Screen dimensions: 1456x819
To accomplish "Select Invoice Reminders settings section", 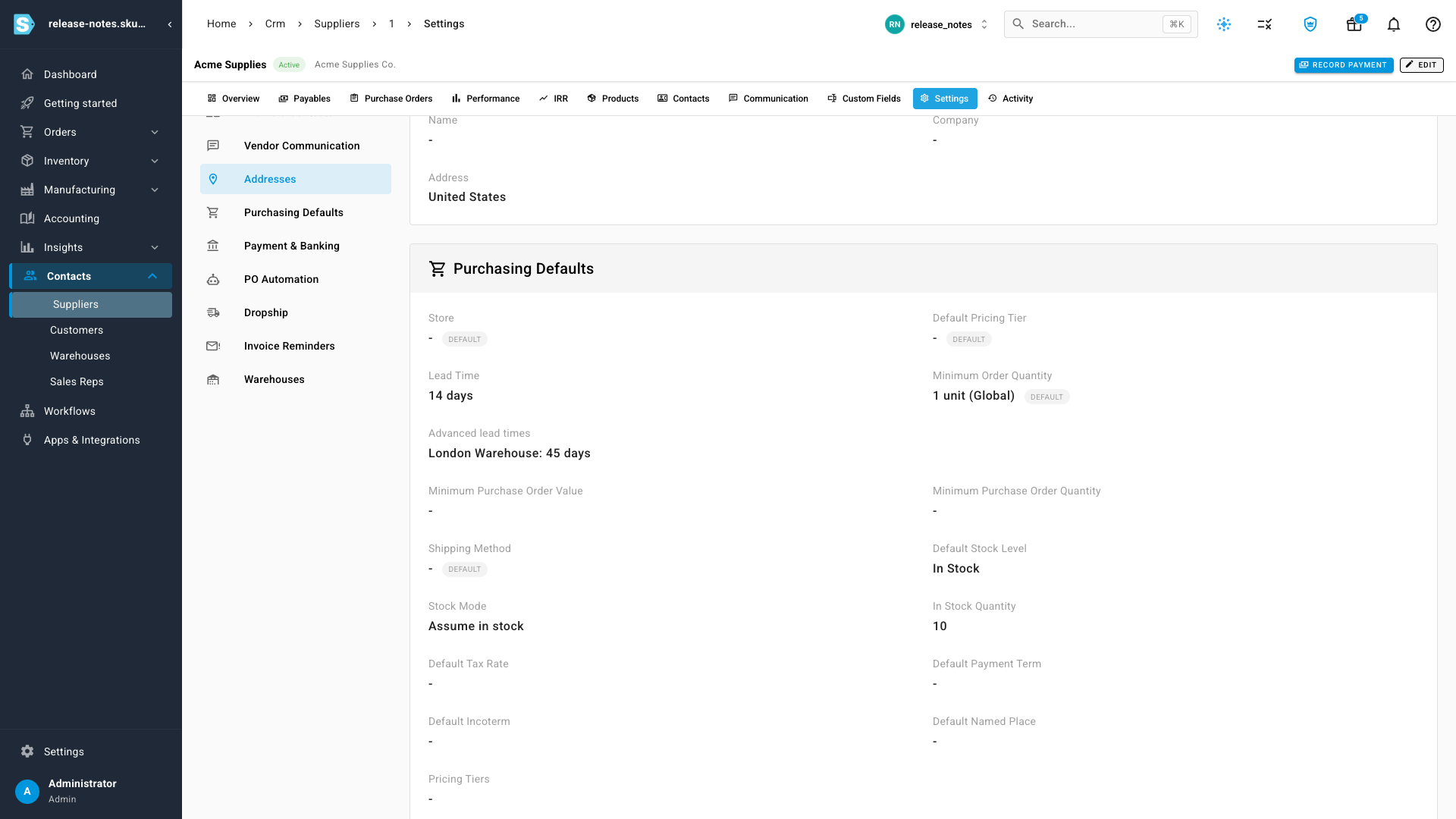I will (296, 346).
